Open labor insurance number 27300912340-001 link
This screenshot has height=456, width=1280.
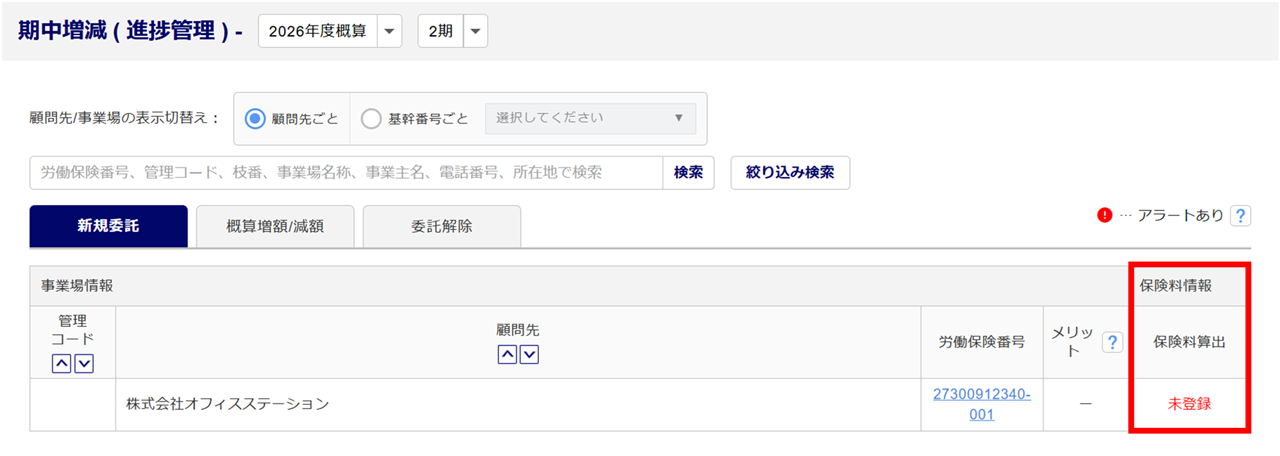(x=982, y=404)
